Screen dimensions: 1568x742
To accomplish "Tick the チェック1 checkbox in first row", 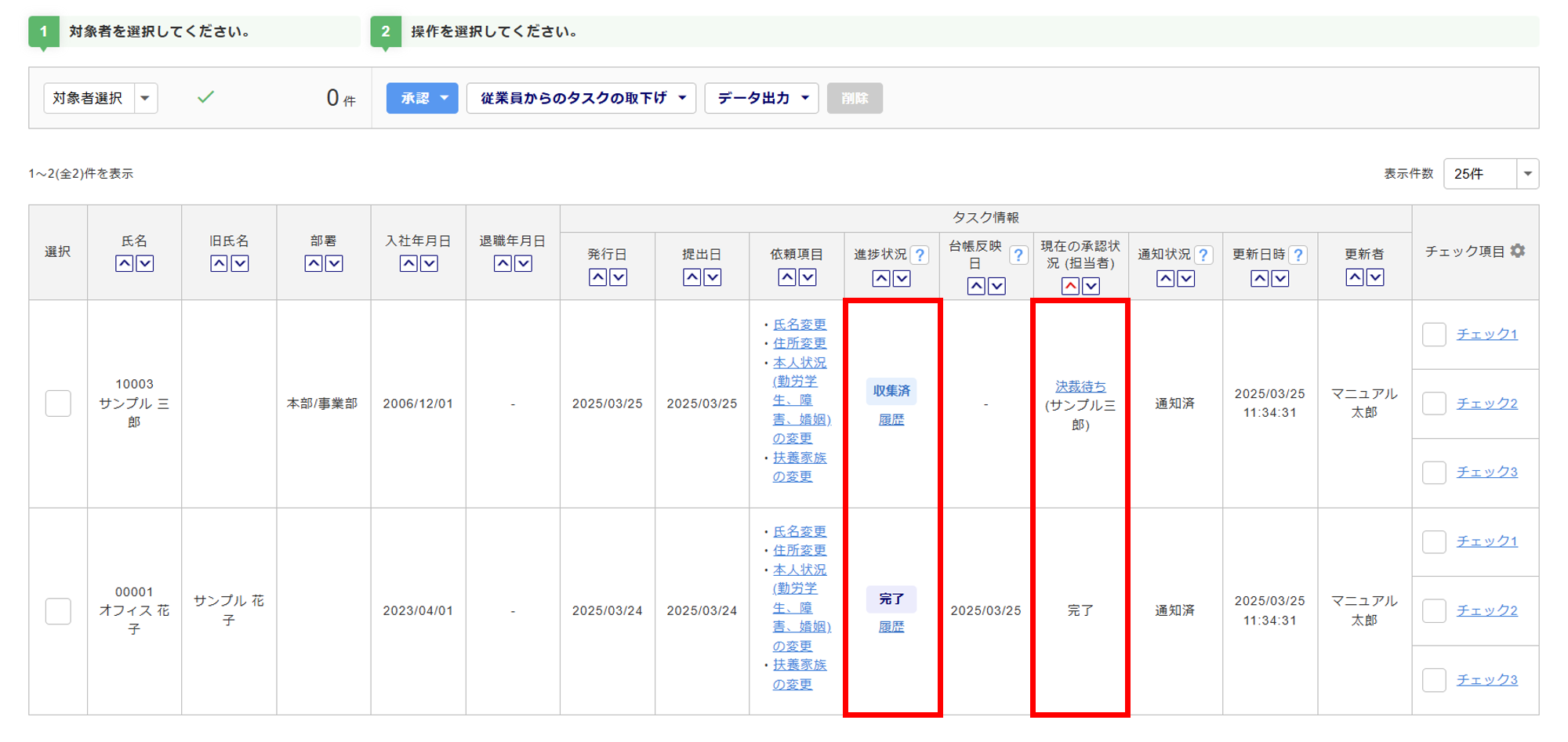I will 1434,335.
